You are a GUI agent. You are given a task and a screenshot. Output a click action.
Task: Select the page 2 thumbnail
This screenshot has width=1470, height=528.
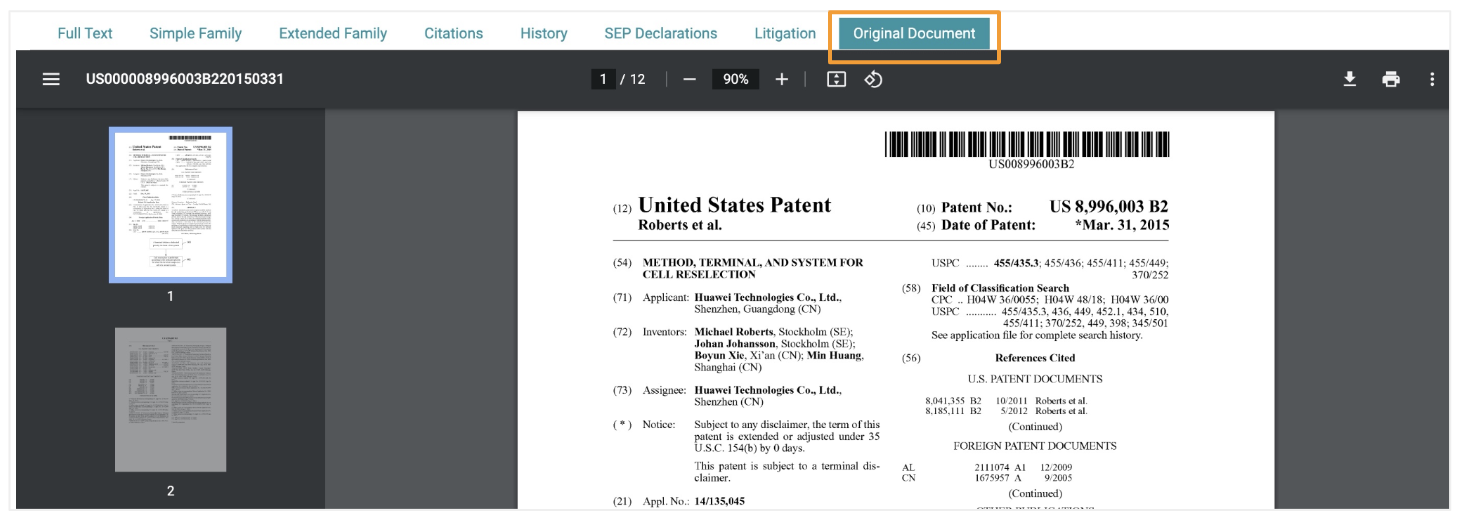tap(171, 400)
